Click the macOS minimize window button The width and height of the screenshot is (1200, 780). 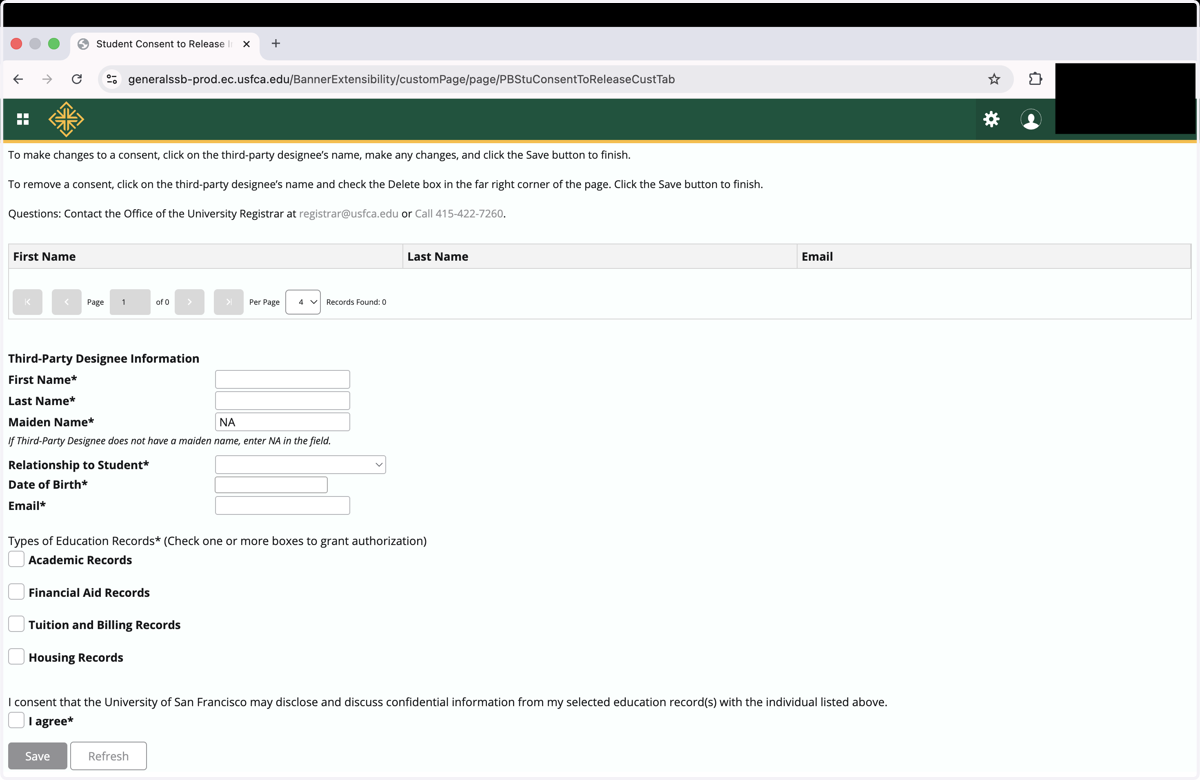pos(35,44)
